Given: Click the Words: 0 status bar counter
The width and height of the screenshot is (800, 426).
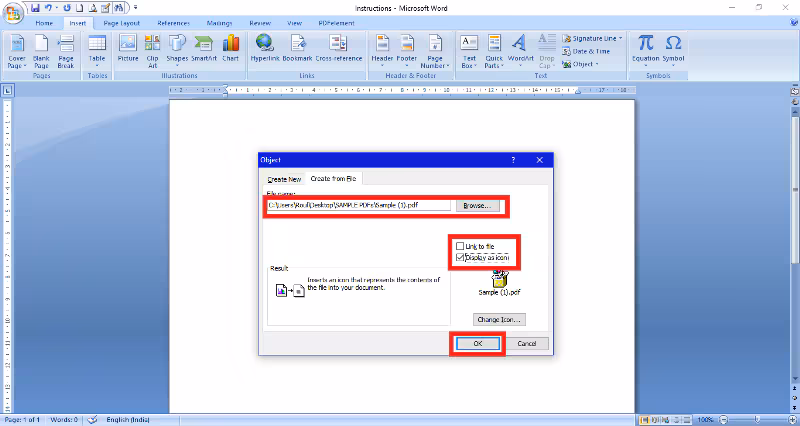Looking at the screenshot, I should pyautogui.click(x=64, y=420).
